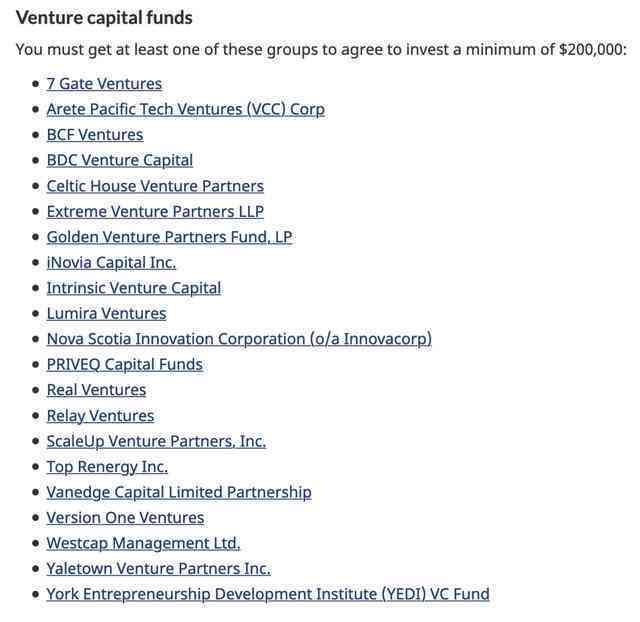
Task: Open BCF Ventures link
Action: (95, 135)
